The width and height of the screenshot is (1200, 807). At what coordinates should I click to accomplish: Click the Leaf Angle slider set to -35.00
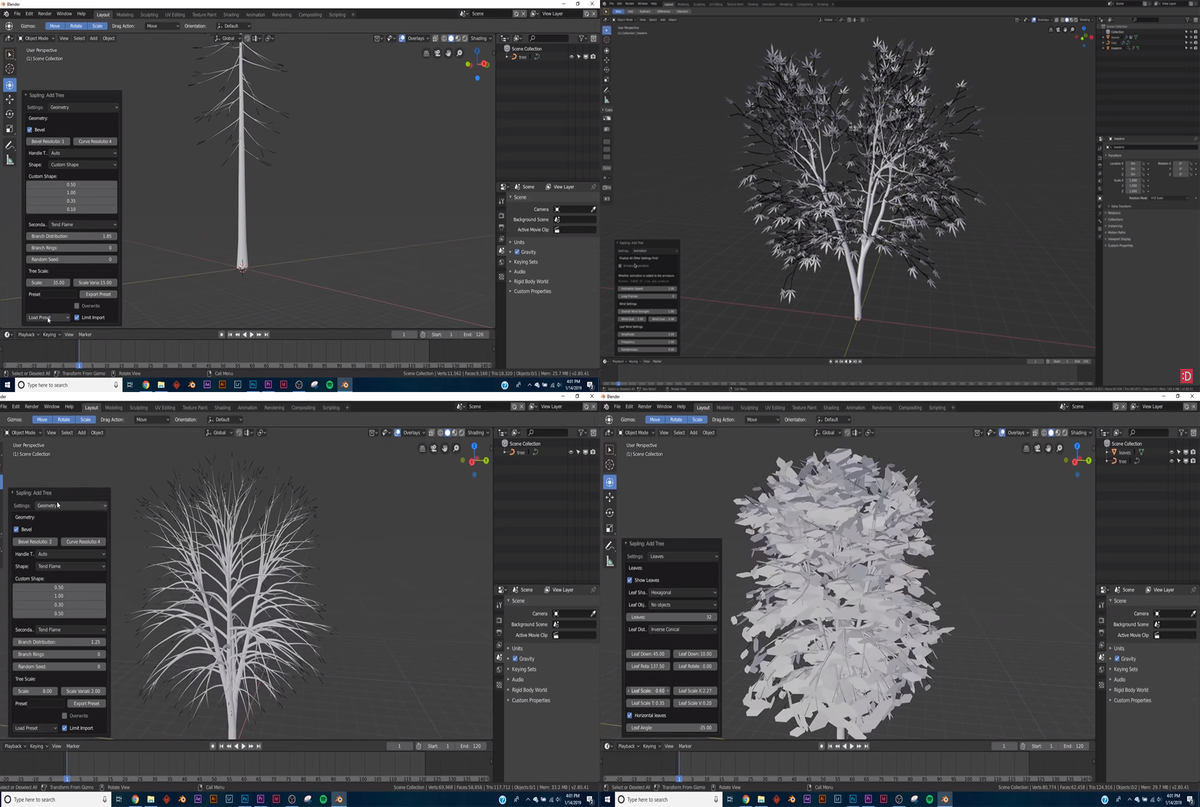coord(672,727)
